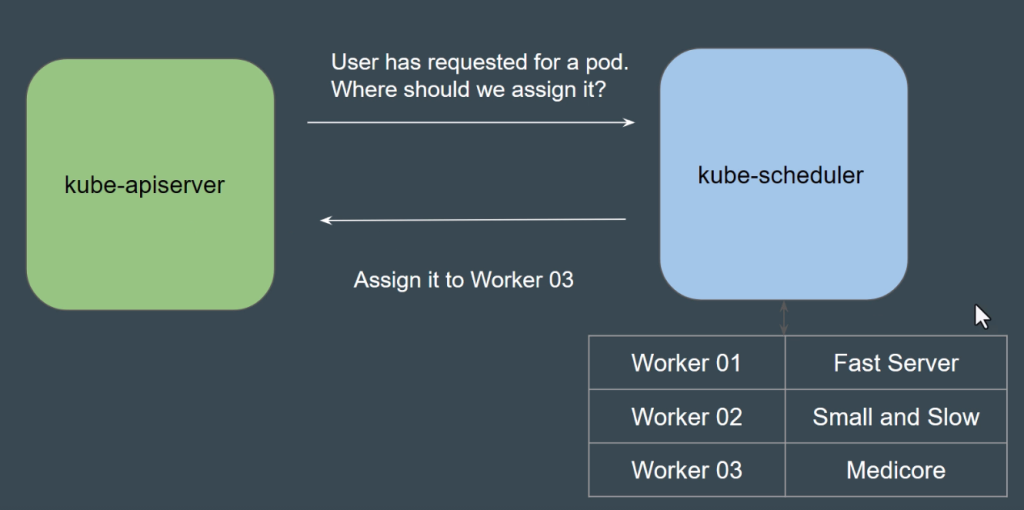Click the word "pod" in the request text

(606, 63)
